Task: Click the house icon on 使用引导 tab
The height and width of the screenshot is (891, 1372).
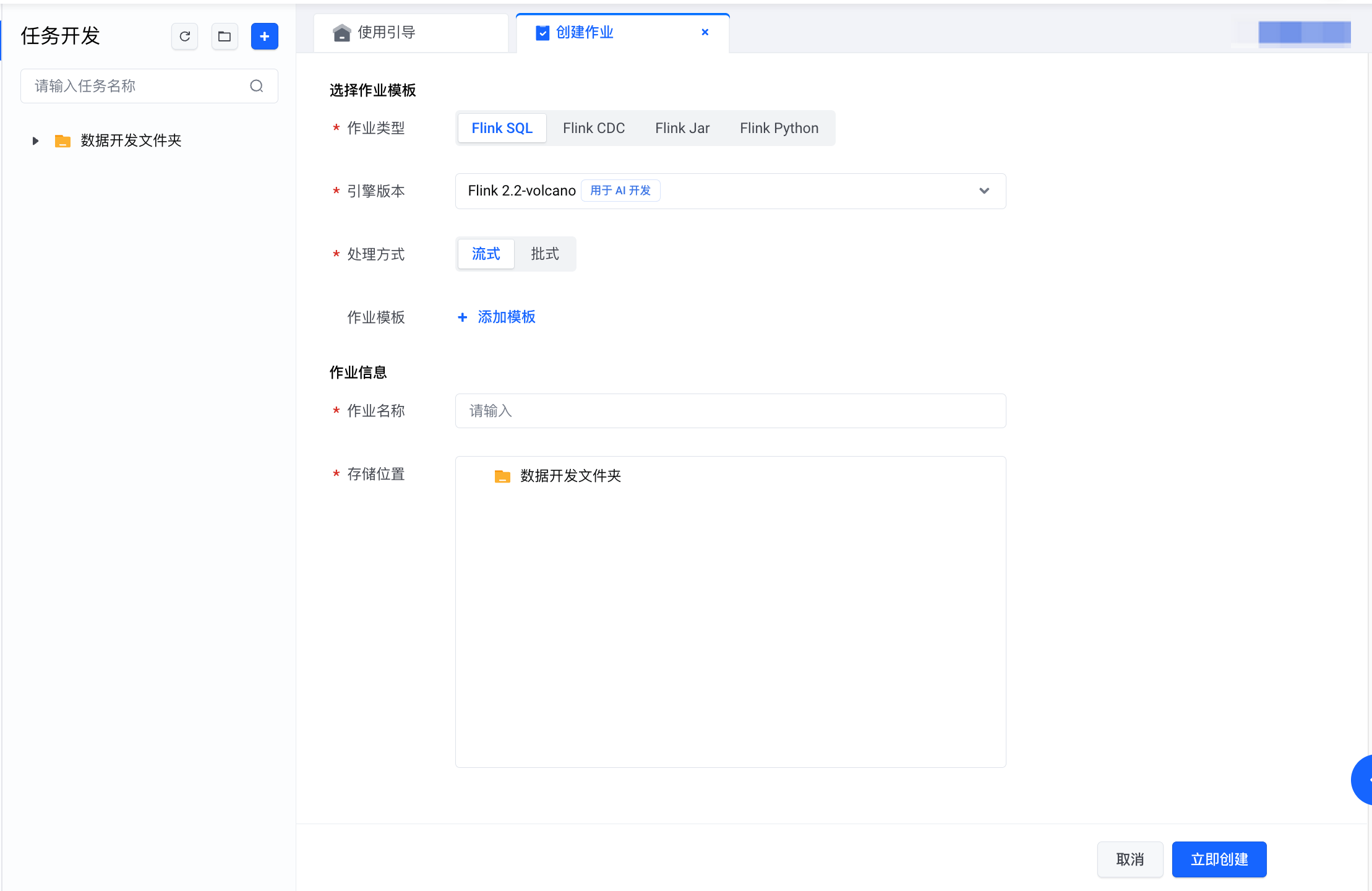Action: coord(341,33)
